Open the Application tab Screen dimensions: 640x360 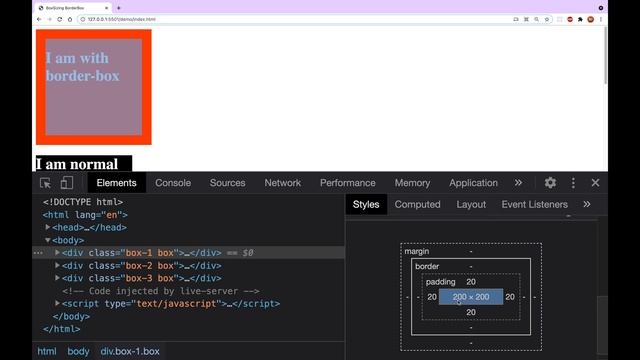[473, 183]
